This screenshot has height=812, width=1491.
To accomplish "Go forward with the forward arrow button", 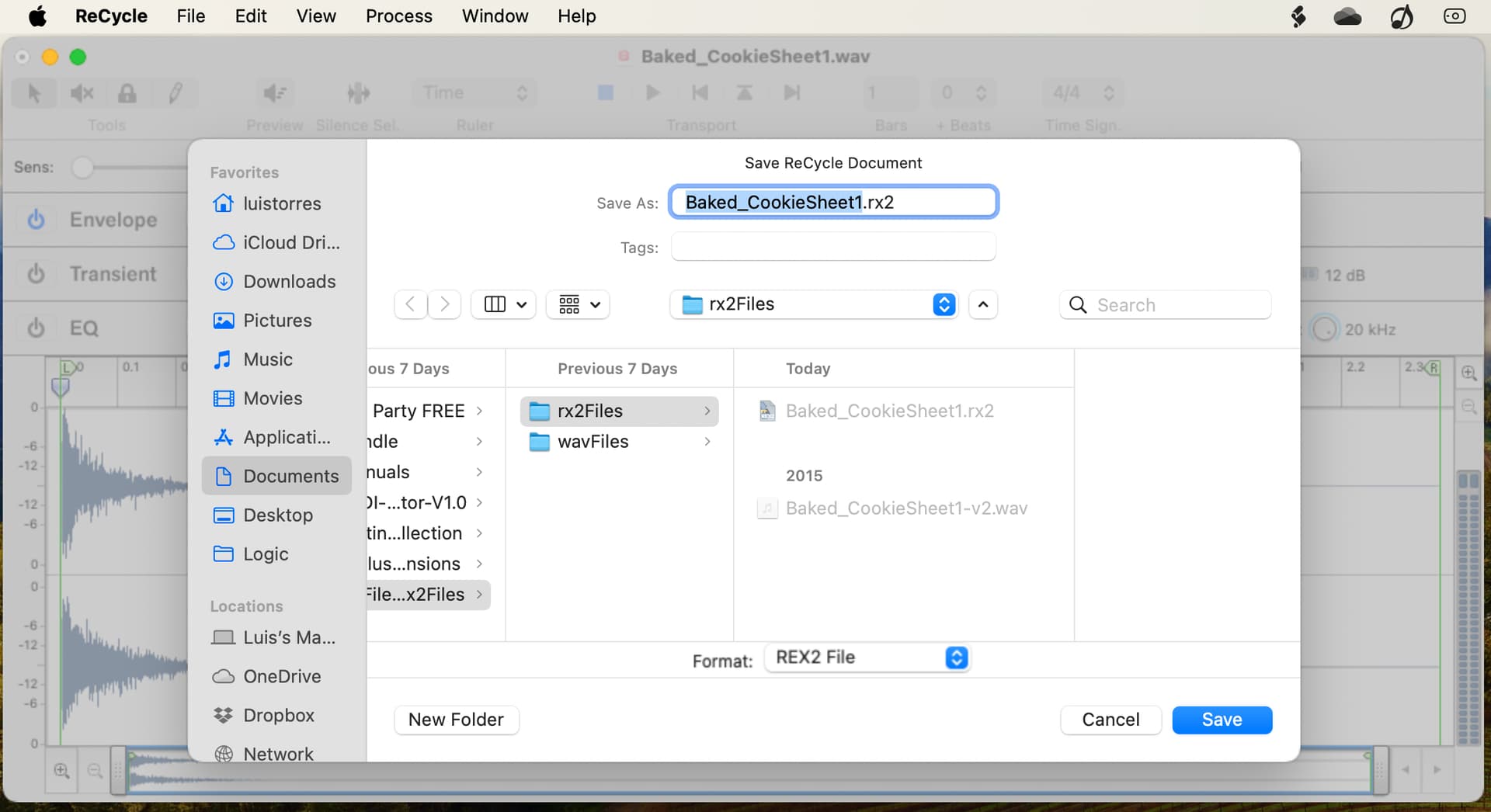I will point(444,304).
